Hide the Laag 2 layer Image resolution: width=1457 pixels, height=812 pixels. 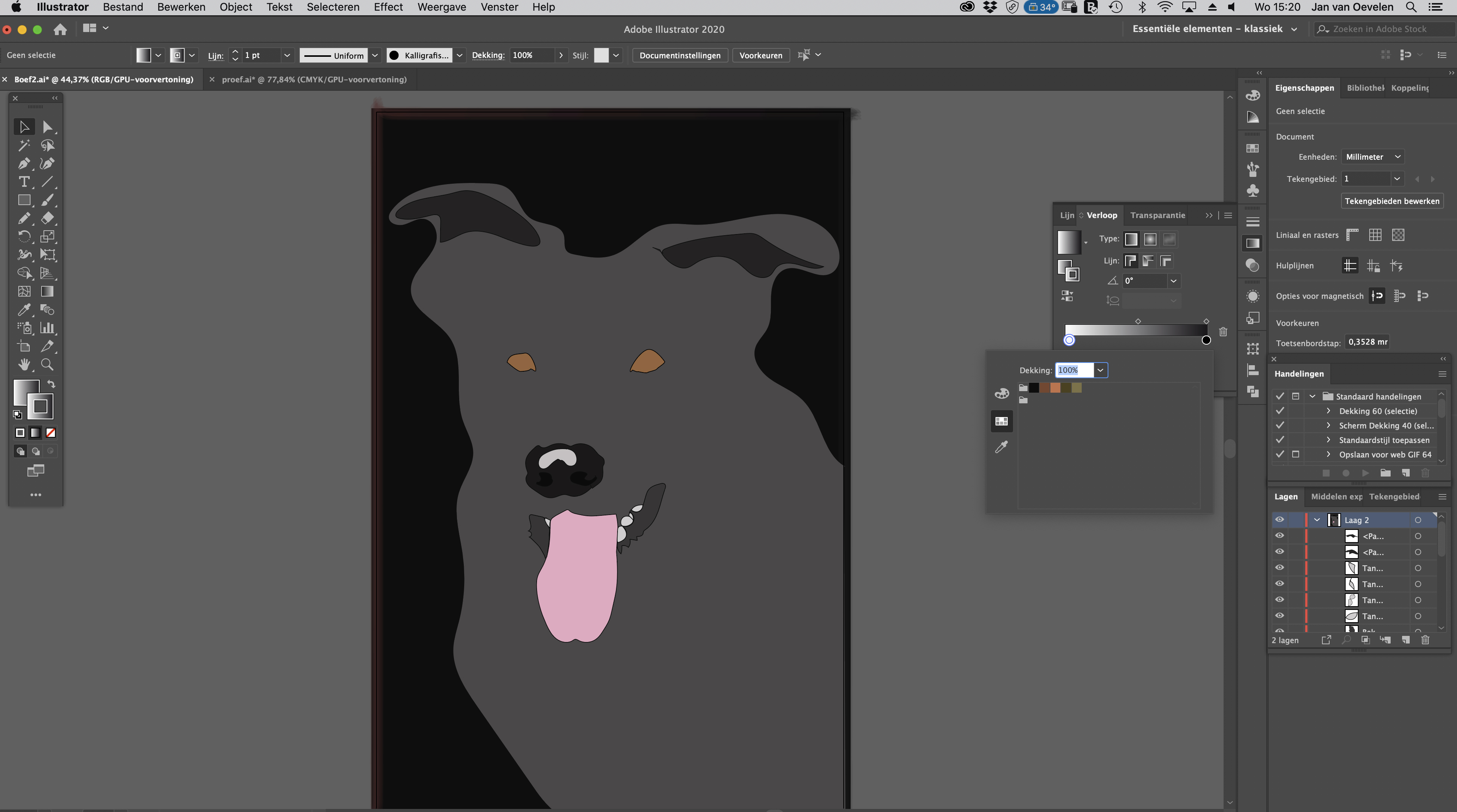tap(1280, 520)
